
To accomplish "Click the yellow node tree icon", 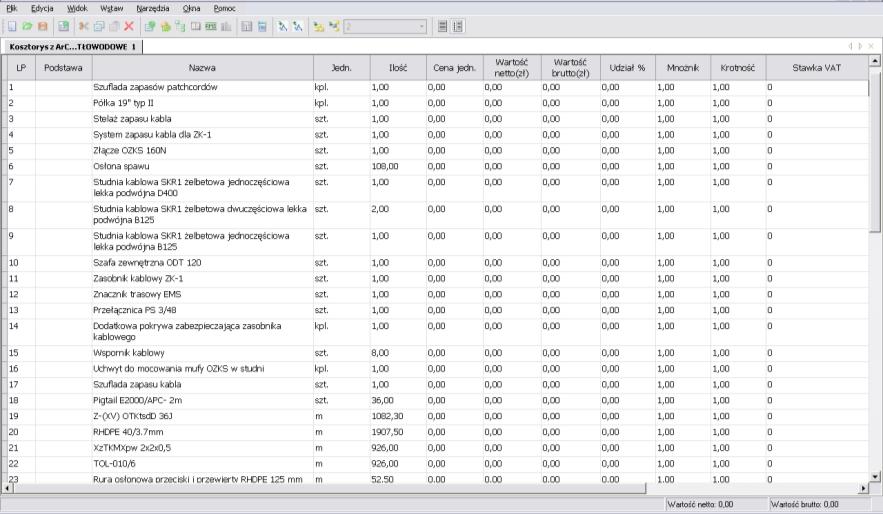I will 319,26.
